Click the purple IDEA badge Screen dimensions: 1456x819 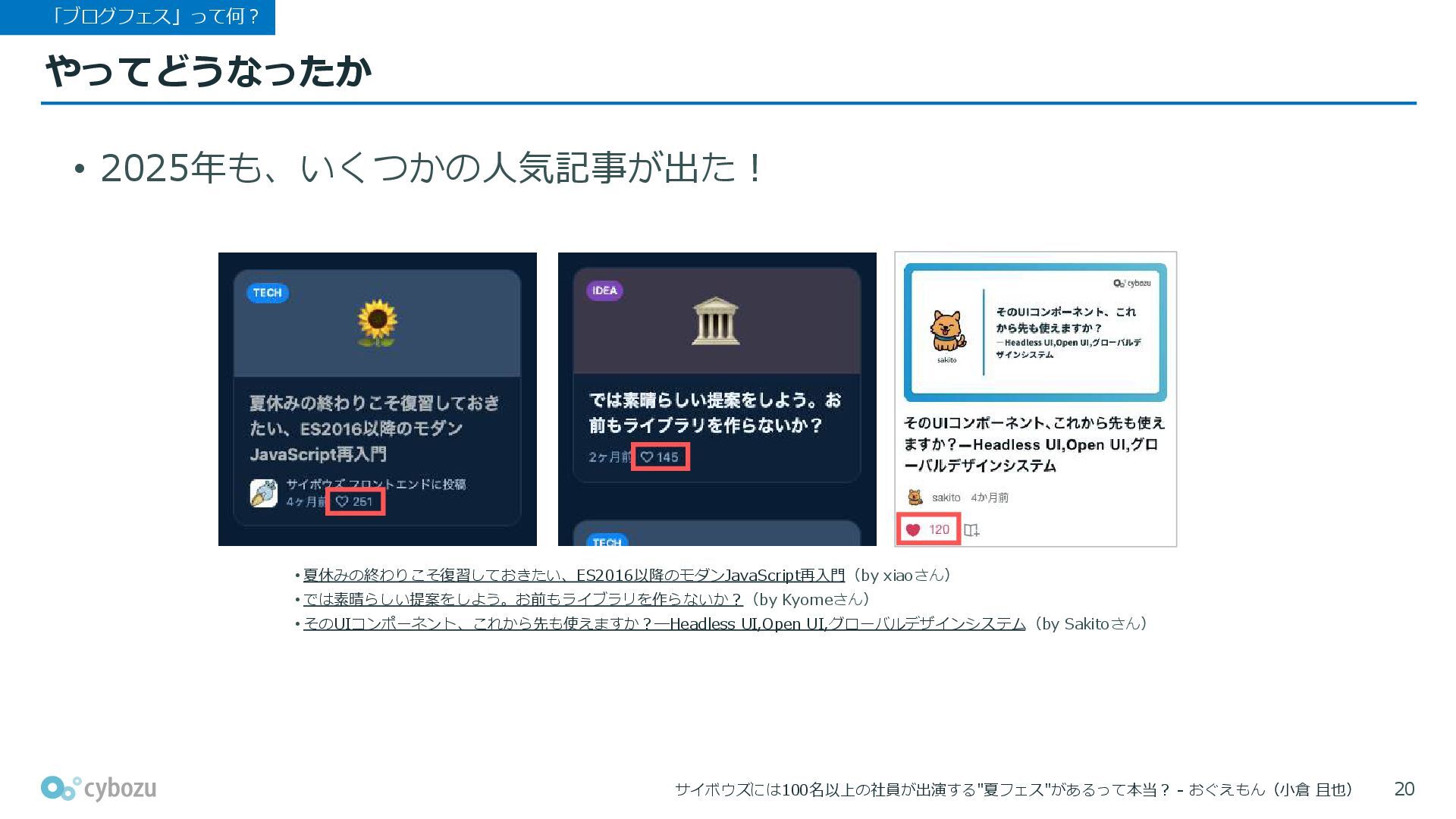click(x=604, y=290)
